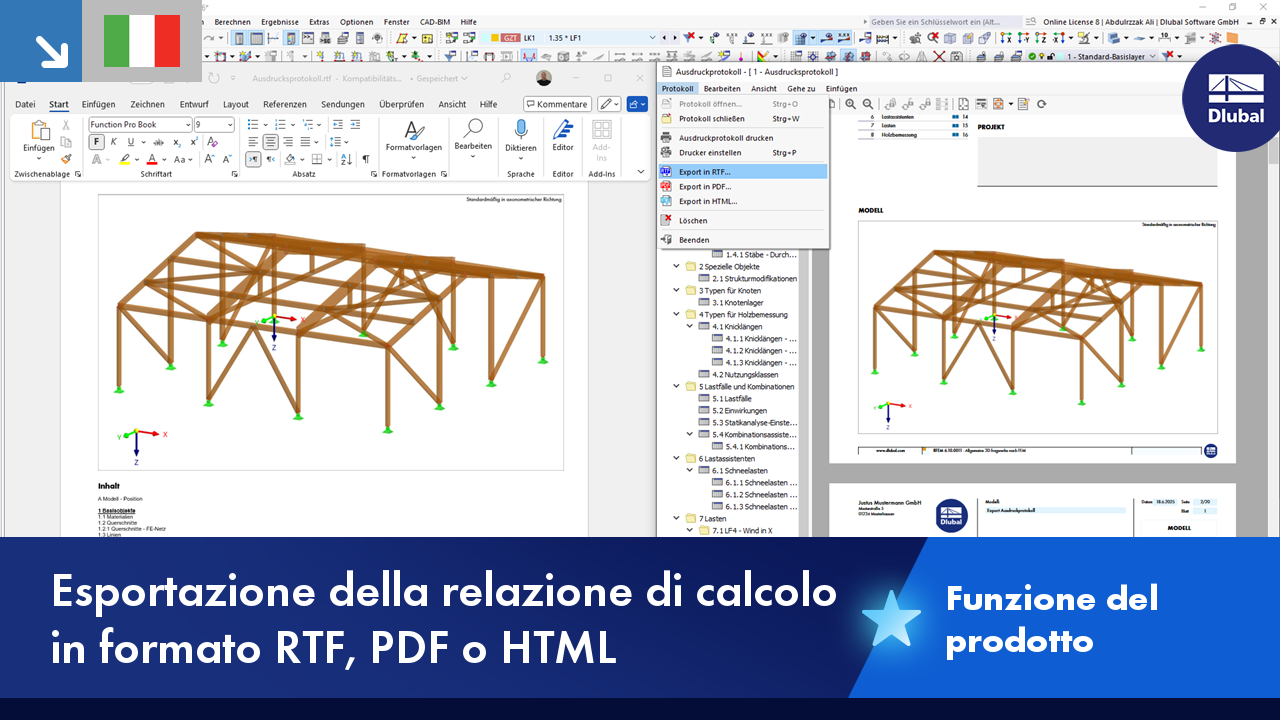Align paragraph text right

pos(287,142)
